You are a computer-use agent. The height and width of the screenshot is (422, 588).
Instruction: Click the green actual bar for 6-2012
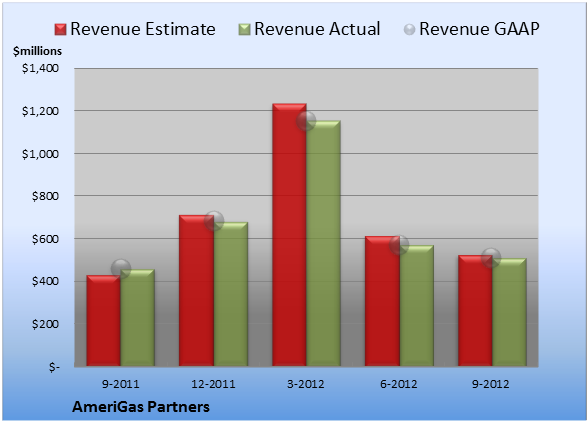[x=416, y=306]
